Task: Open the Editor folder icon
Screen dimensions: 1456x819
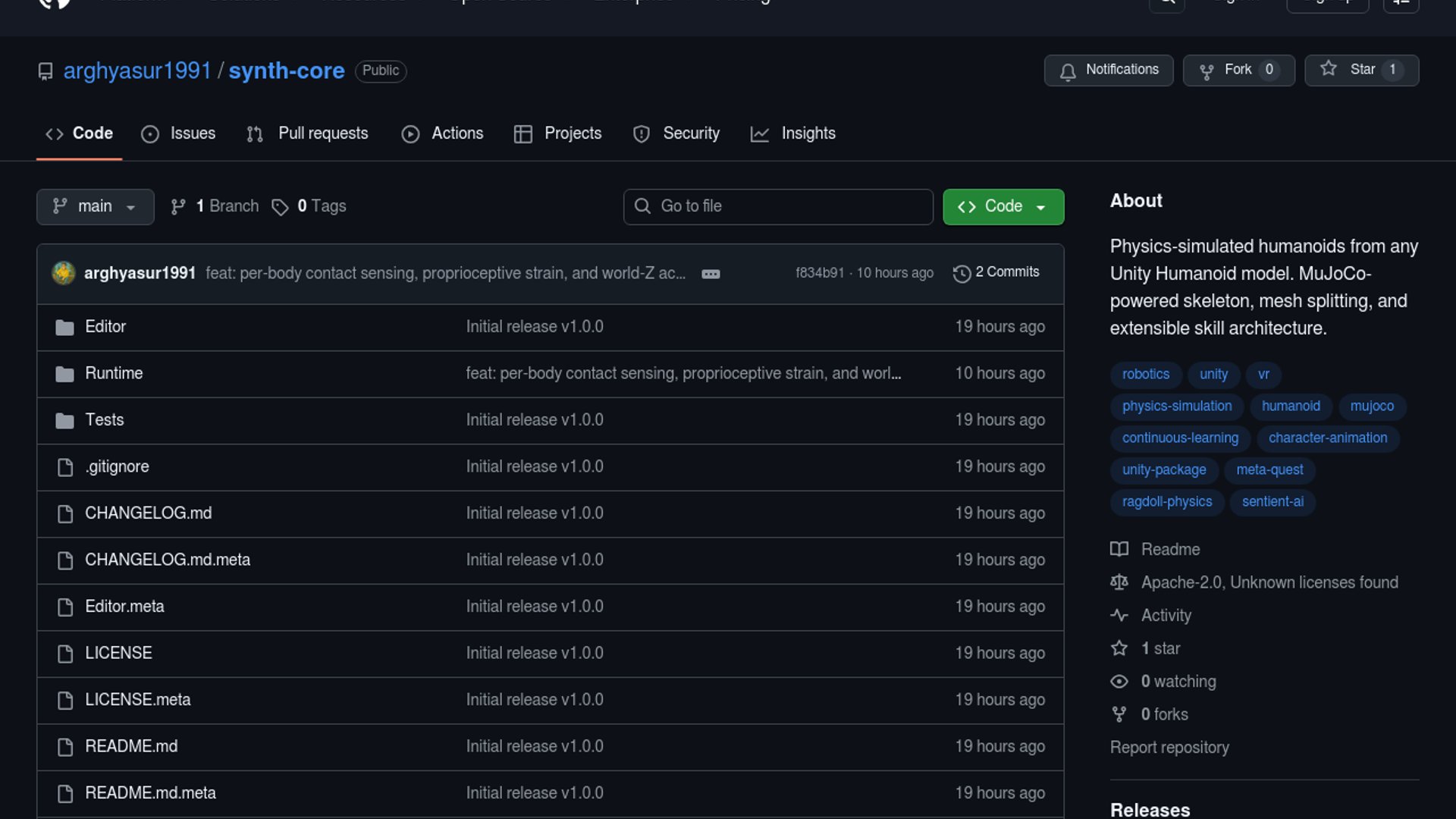Action: coord(65,328)
